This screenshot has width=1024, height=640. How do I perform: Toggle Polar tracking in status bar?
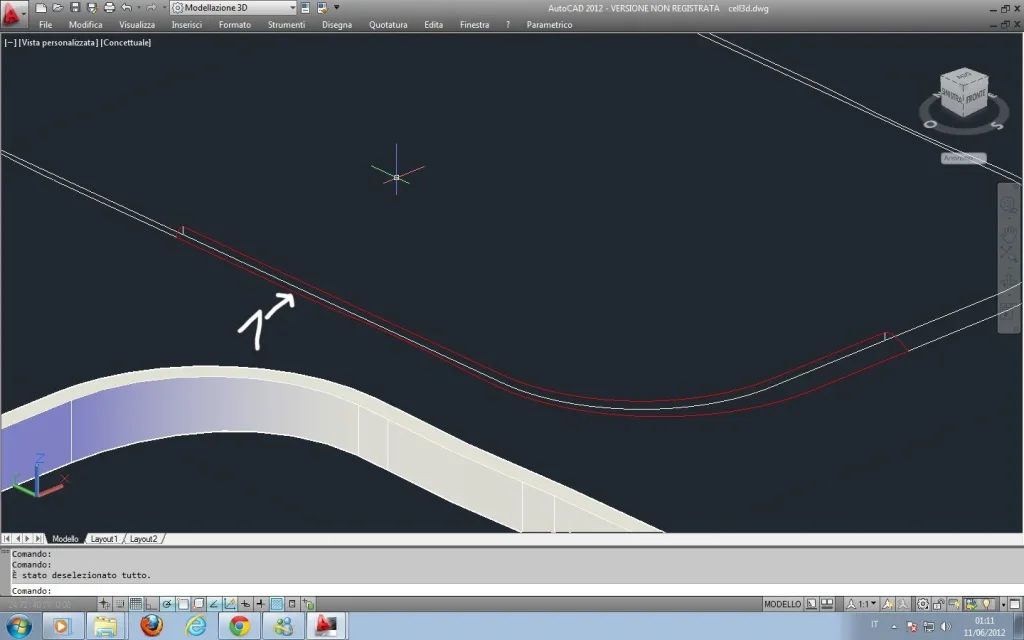tap(167, 604)
